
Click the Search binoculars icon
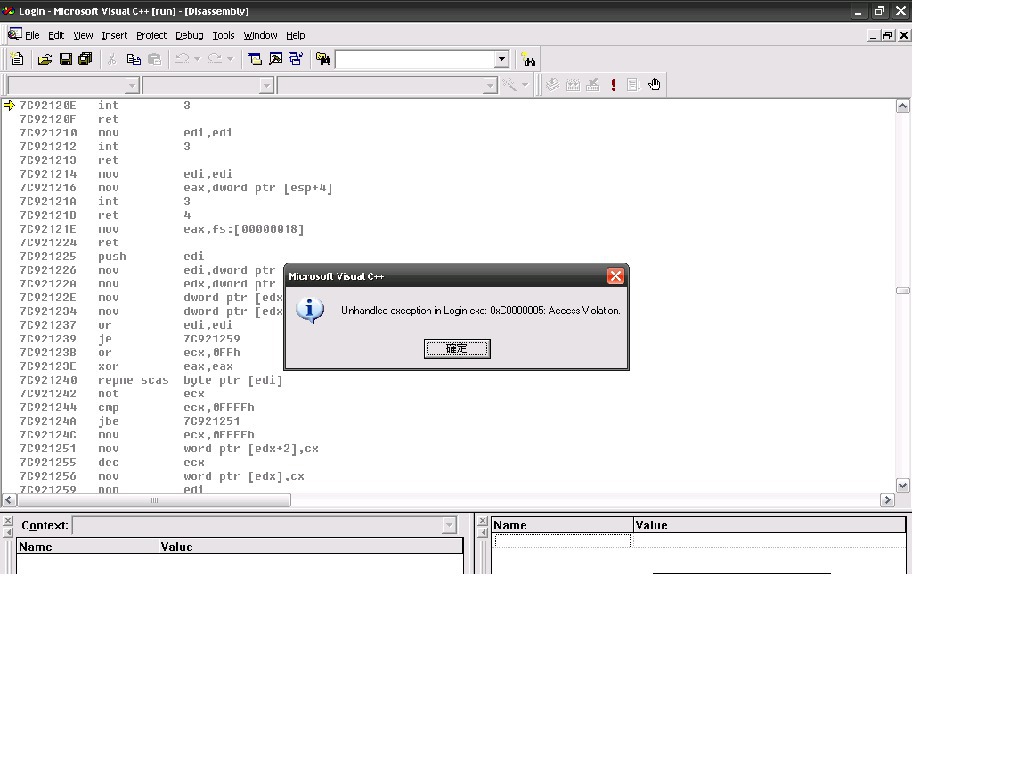(528, 60)
